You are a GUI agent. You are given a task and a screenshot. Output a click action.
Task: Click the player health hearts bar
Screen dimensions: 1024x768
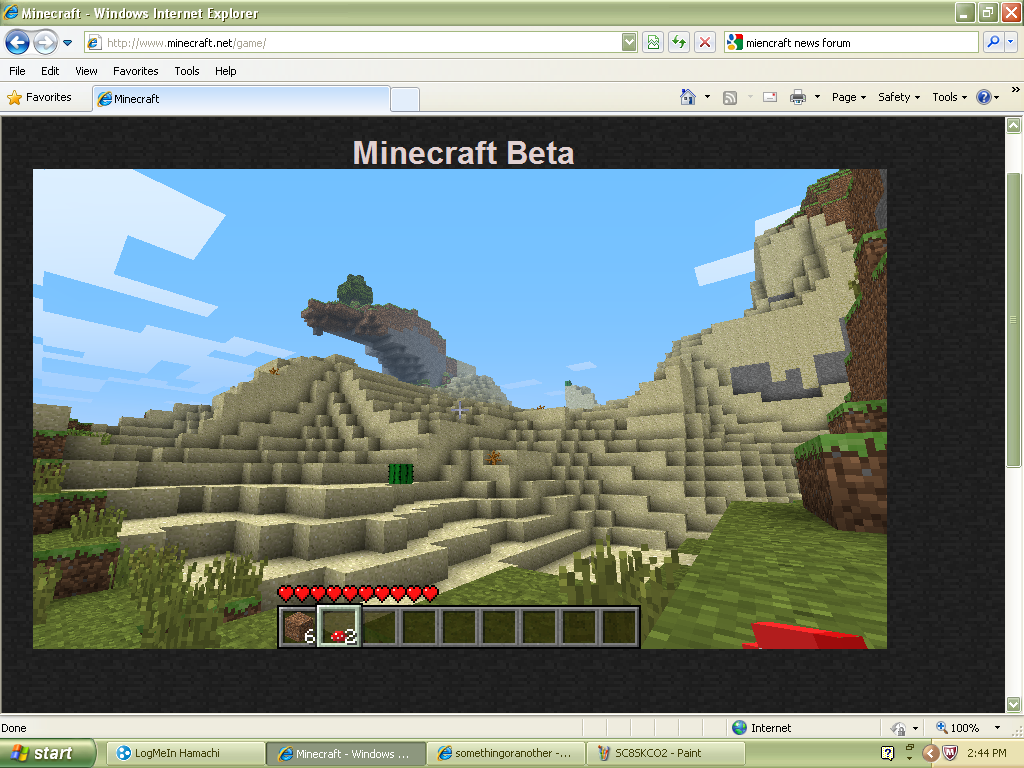357,594
